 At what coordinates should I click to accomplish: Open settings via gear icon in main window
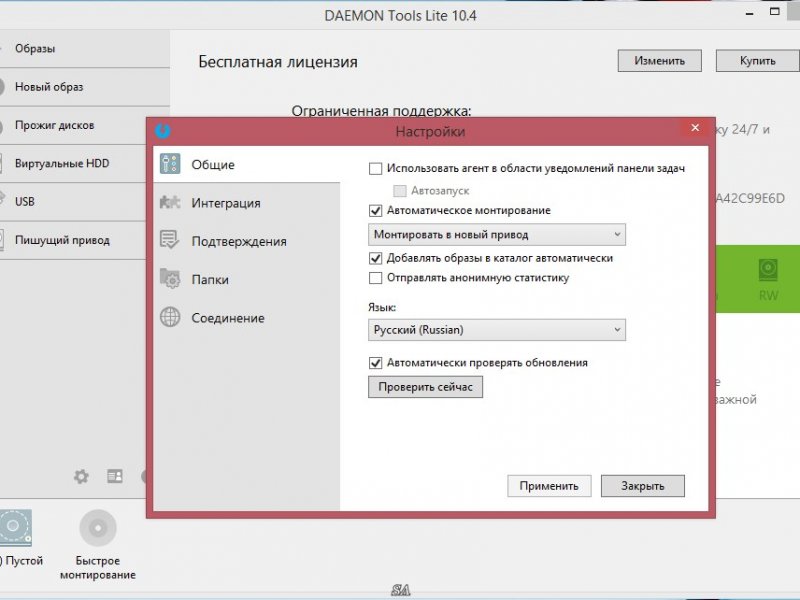81,477
